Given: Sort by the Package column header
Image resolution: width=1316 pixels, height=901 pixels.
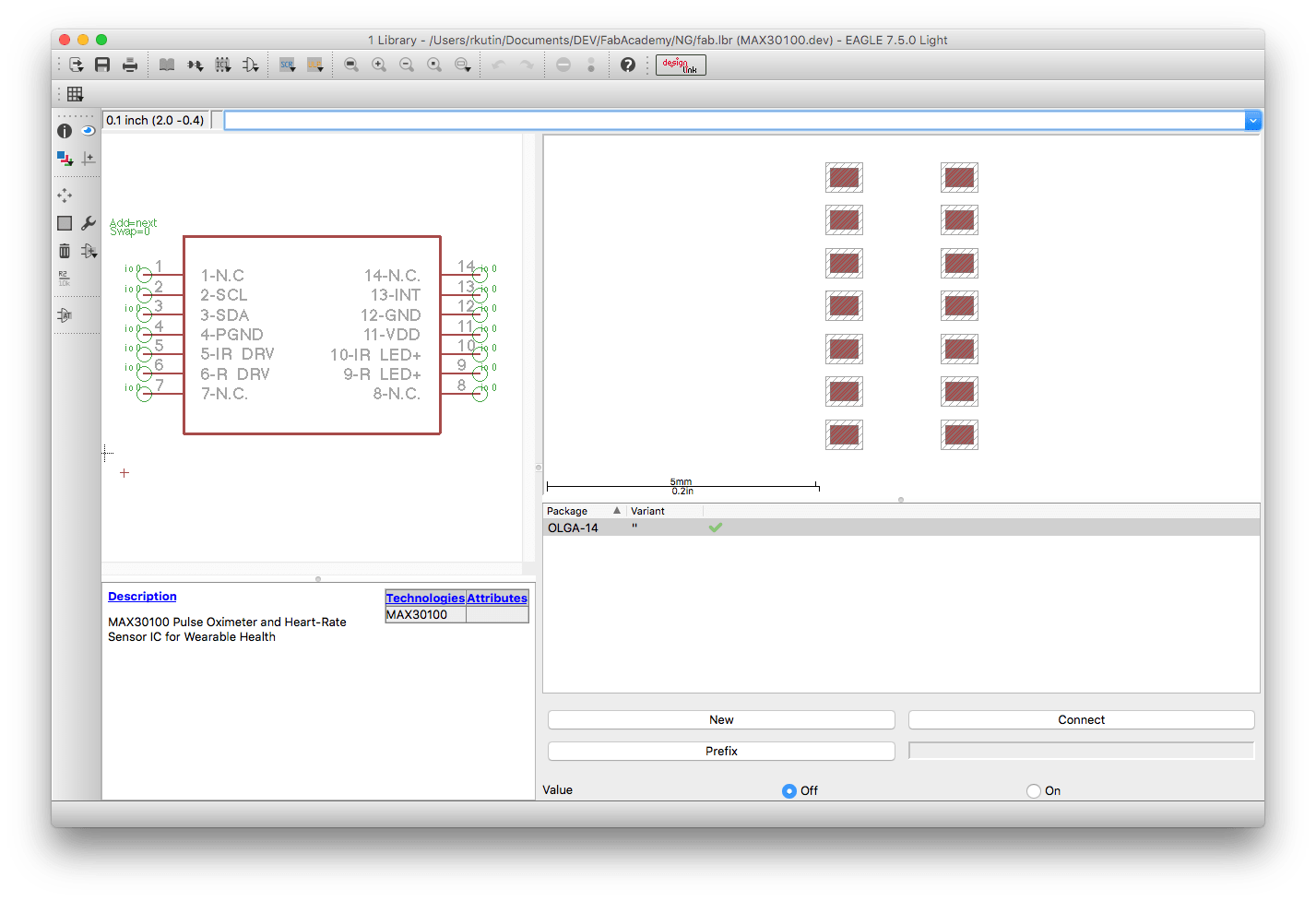Looking at the screenshot, I should [x=585, y=511].
